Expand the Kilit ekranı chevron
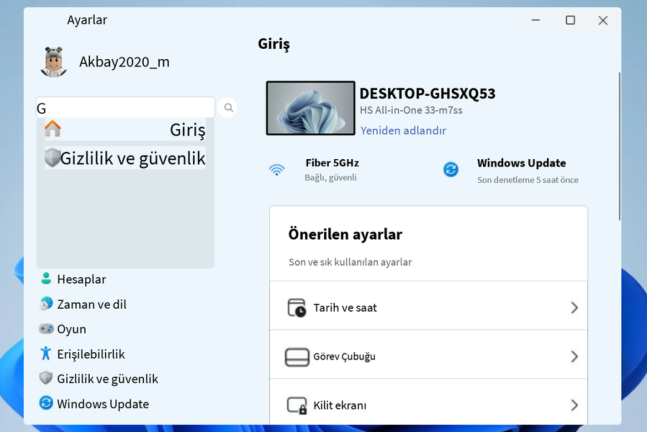This screenshot has height=432, width=647. point(574,405)
